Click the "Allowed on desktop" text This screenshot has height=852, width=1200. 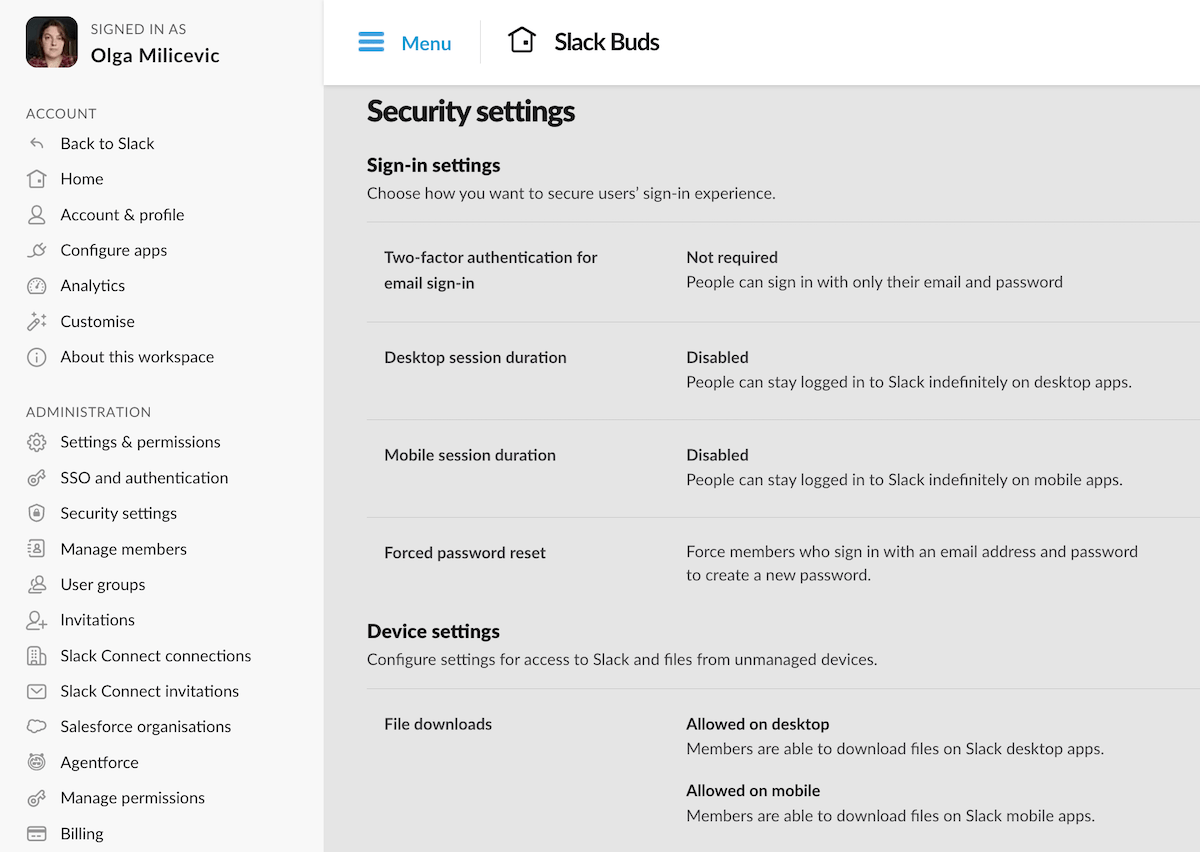click(x=758, y=724)
